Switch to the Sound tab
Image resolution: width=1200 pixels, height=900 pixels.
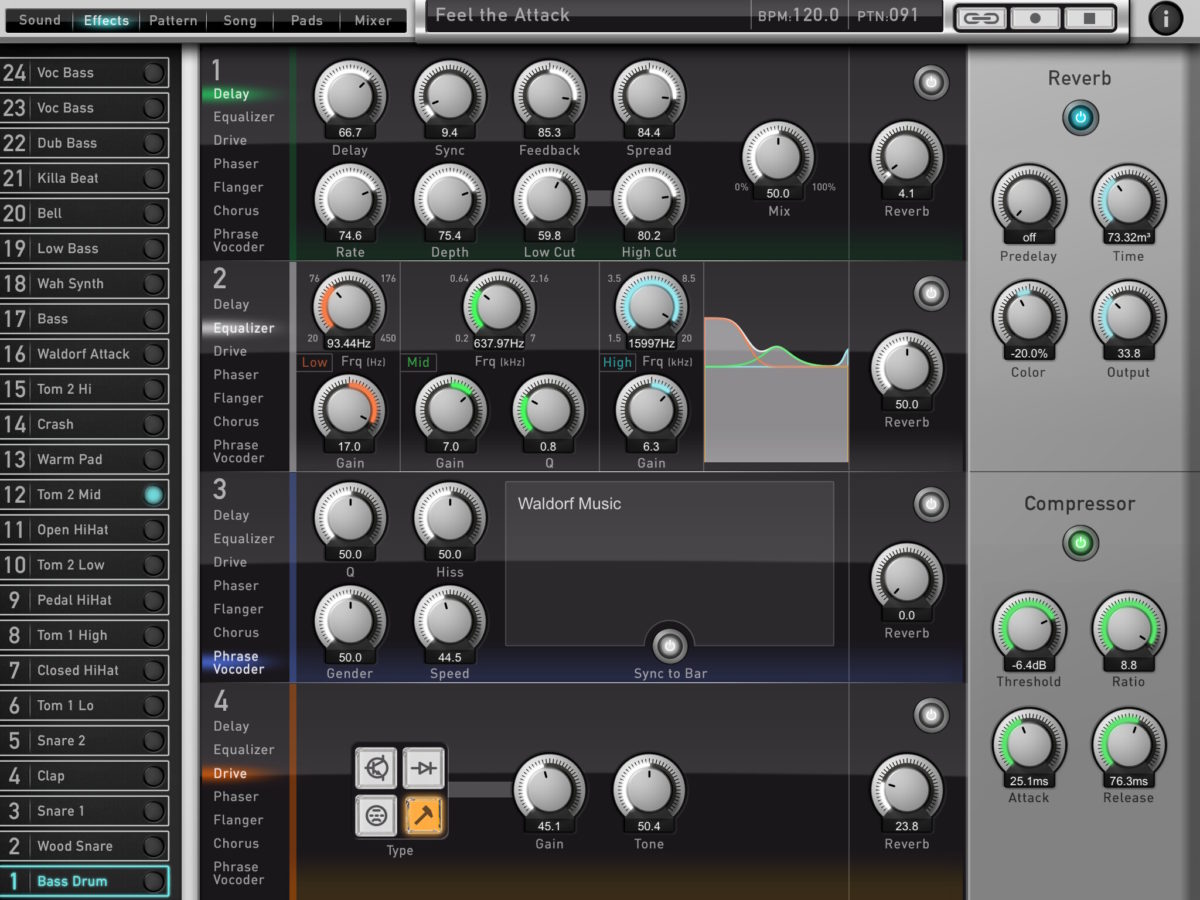coord(38,19)
